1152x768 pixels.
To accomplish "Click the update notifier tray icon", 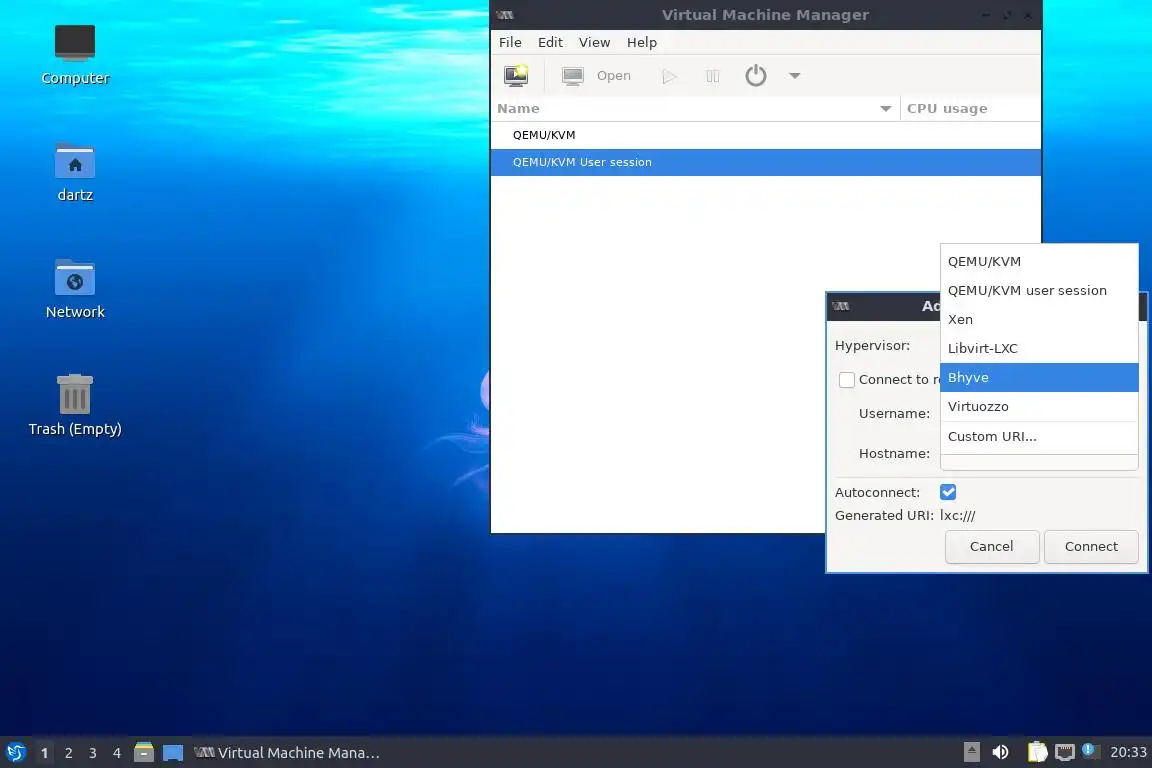I will point(1090,751).
